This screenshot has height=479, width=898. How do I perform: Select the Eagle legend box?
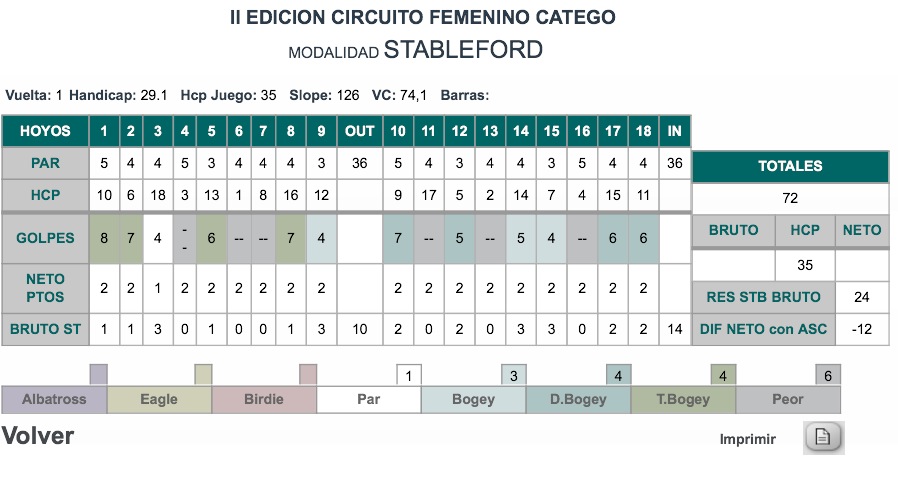[159, 399]
